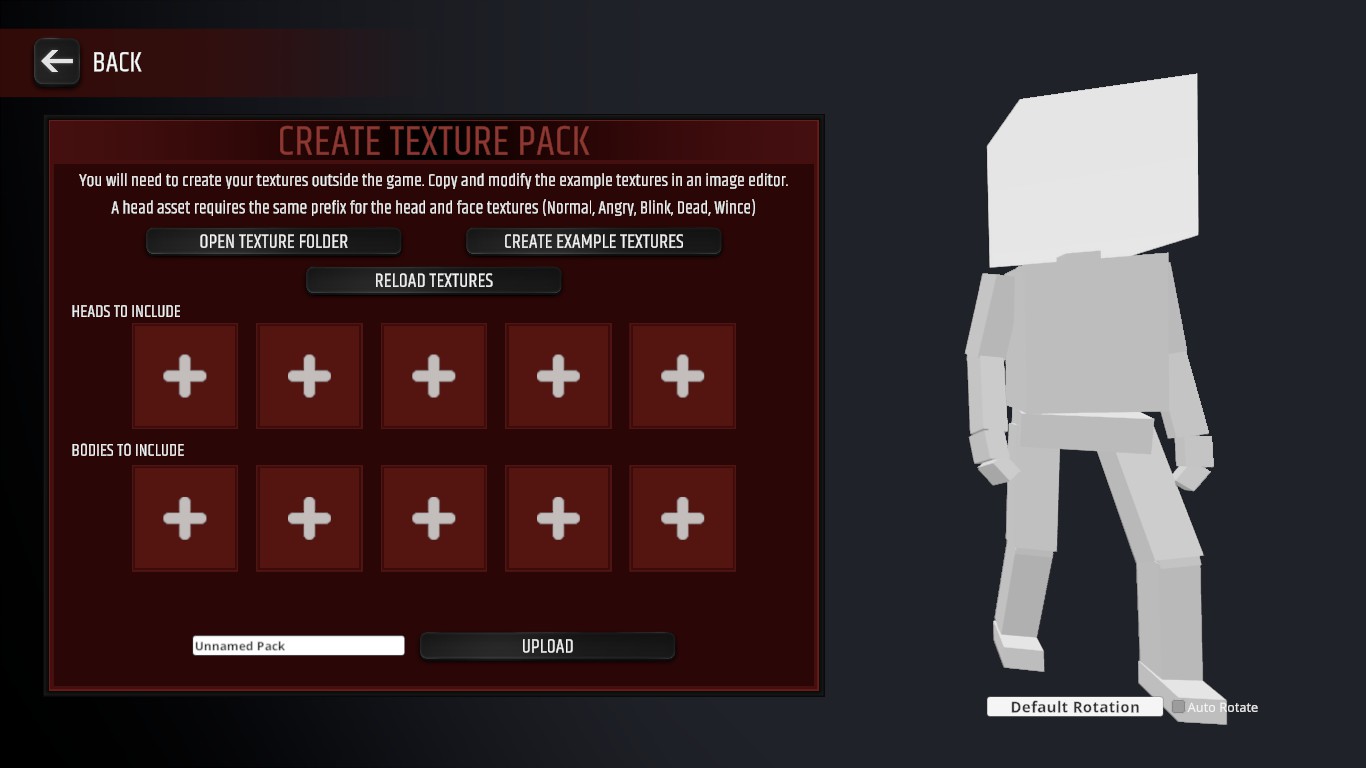This screenshot has height=768, width=1366.
Task: Add a head in the fourth heads slot
Action: [558, 376]
